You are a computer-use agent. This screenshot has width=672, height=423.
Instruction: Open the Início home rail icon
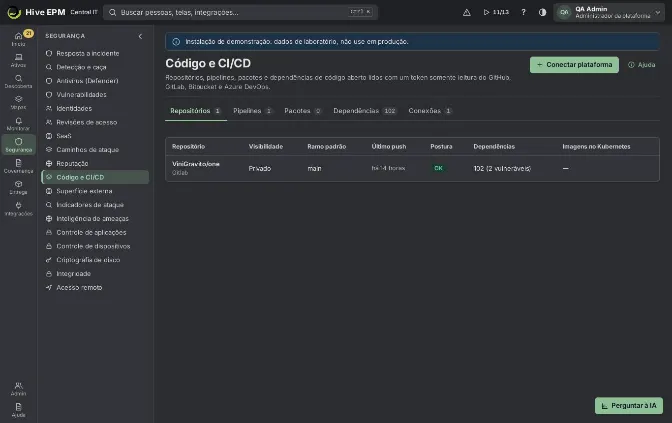(18, 39)
